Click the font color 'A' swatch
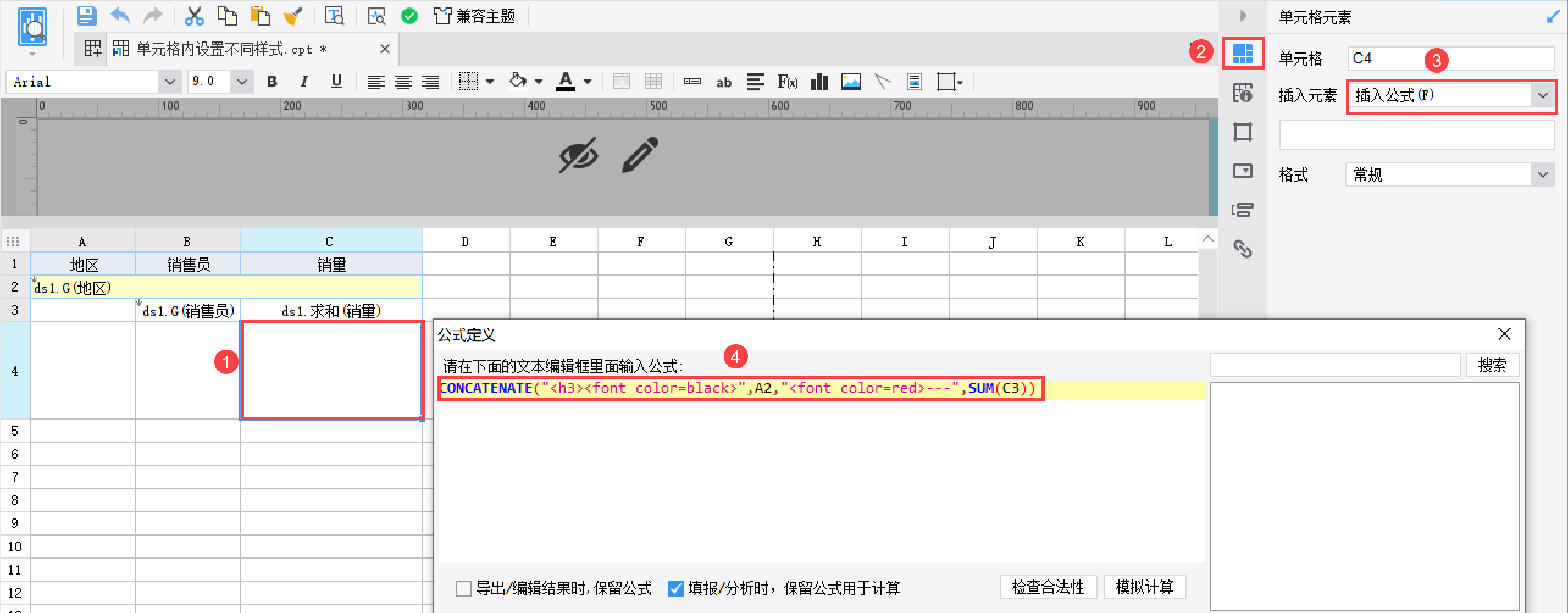 click(566, 82)
